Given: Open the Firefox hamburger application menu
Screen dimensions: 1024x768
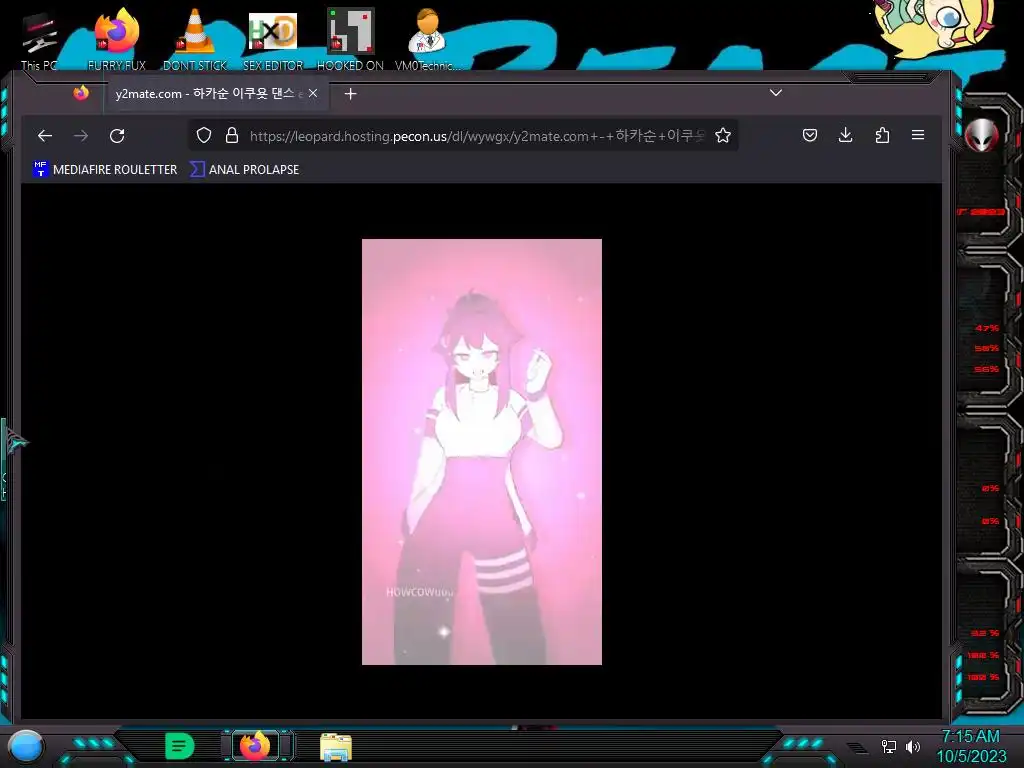Looking at the screenshot, I should [x=918, y=135].
